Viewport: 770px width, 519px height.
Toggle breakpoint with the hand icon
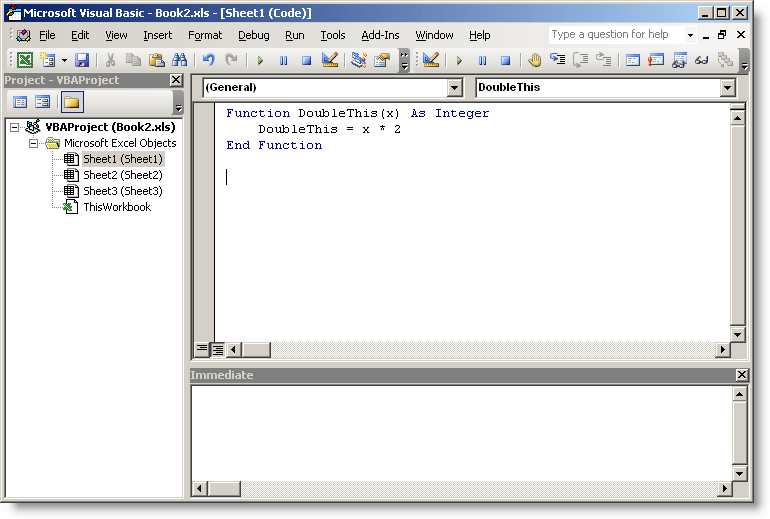pyautogui.click(x=534, y=60)
